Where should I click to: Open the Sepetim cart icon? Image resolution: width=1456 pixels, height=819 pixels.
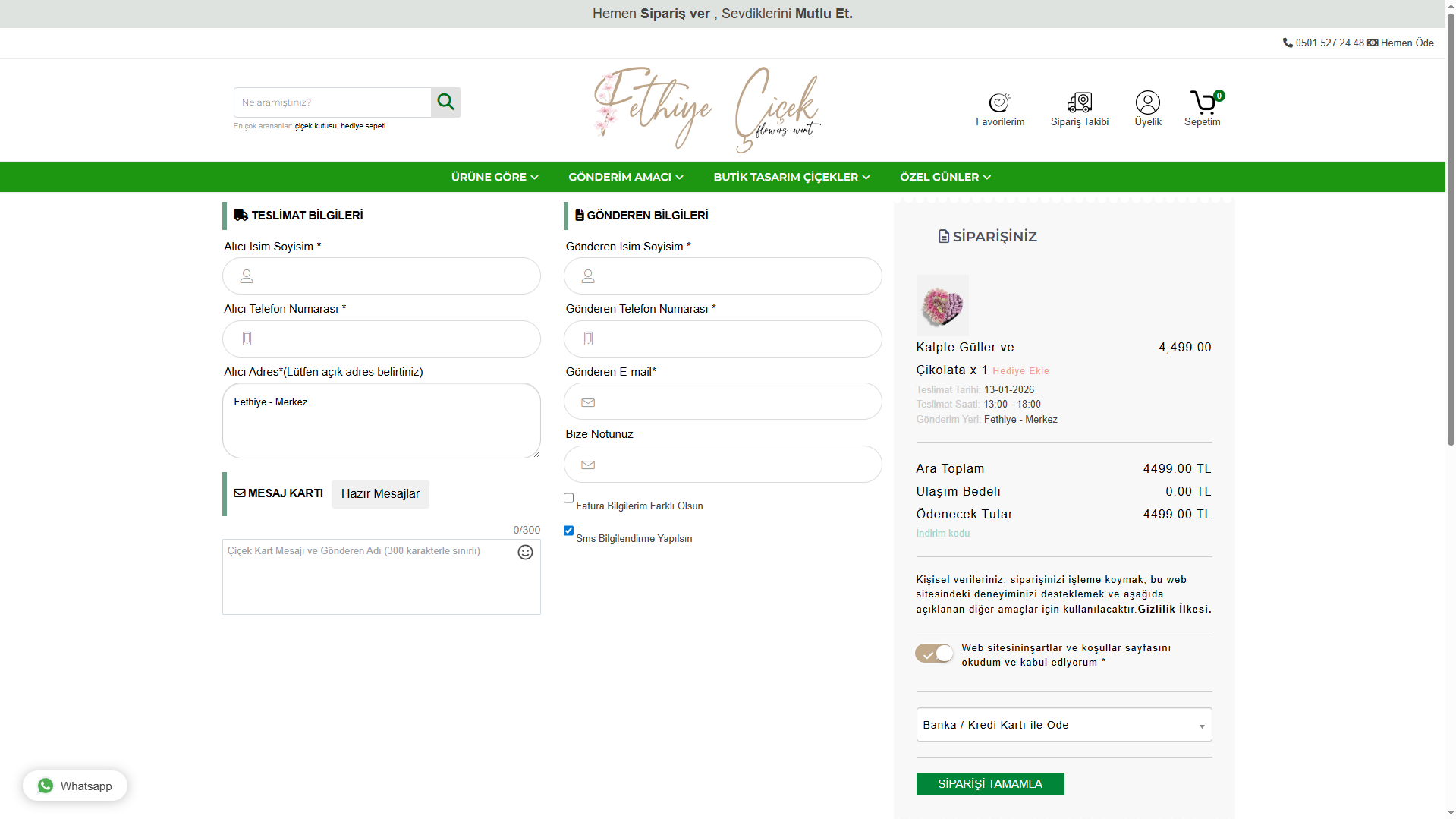1203,102
